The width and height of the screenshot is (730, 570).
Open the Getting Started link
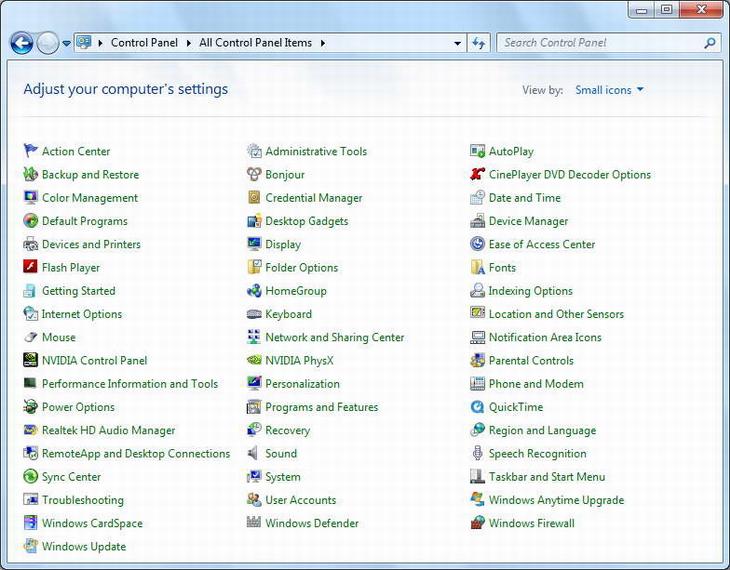[79, 291]
